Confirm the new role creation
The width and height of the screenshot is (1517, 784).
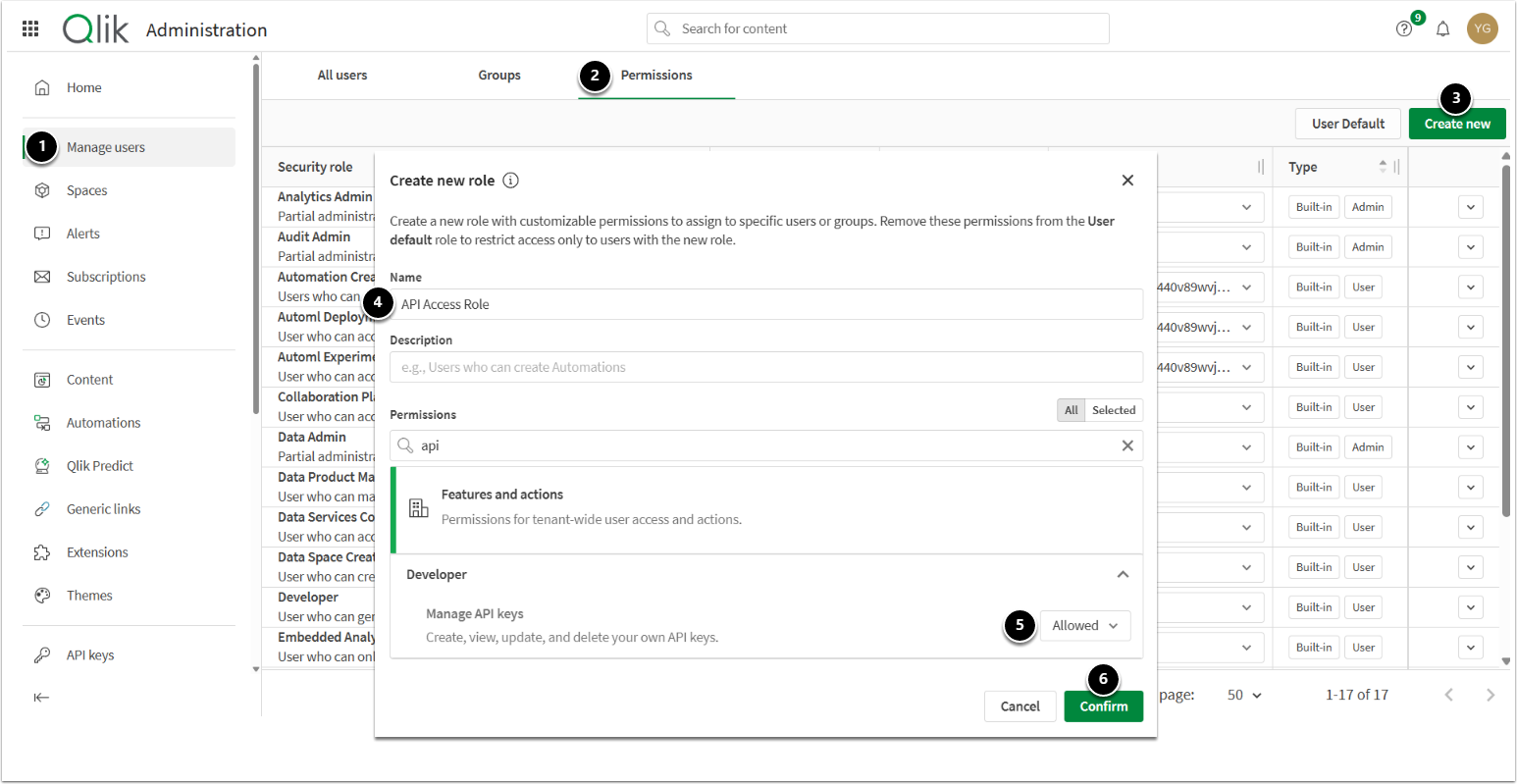tap(1103, 706)
